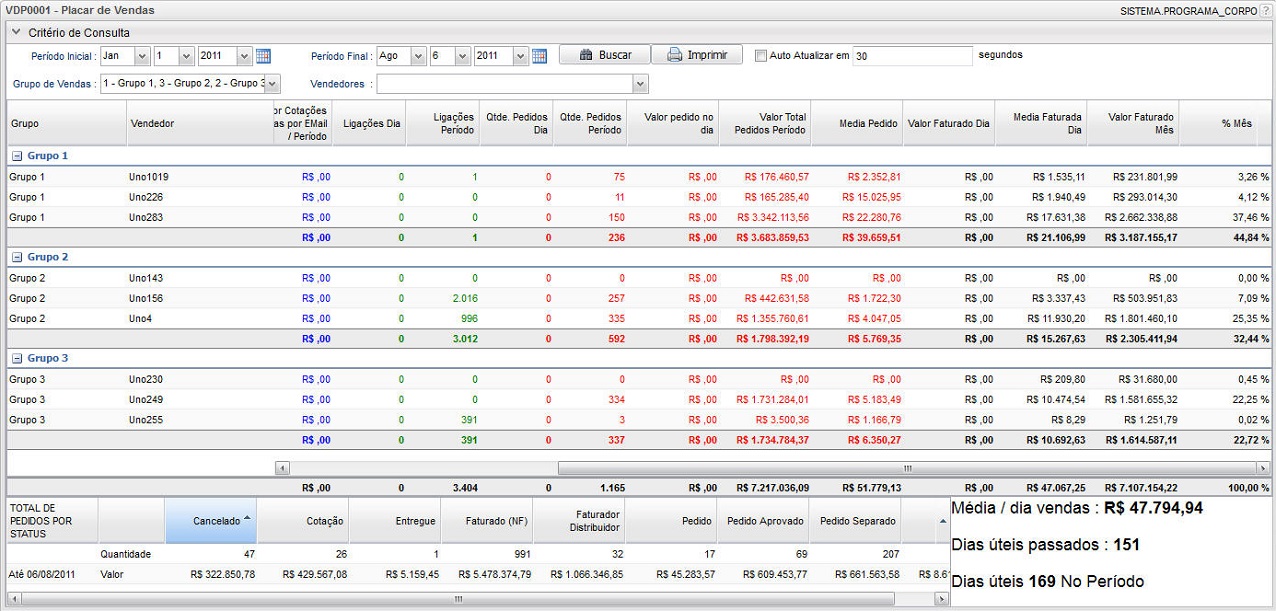Open the Vendedores dropdown list

coord(640,84)
